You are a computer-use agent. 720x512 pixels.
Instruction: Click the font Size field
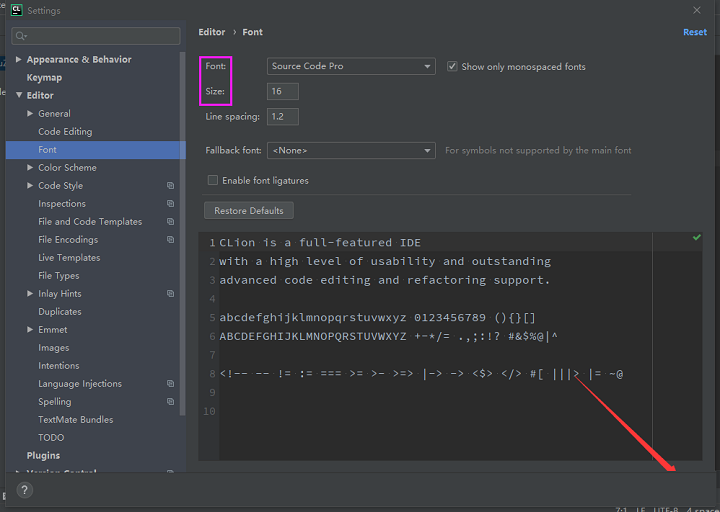283,91
